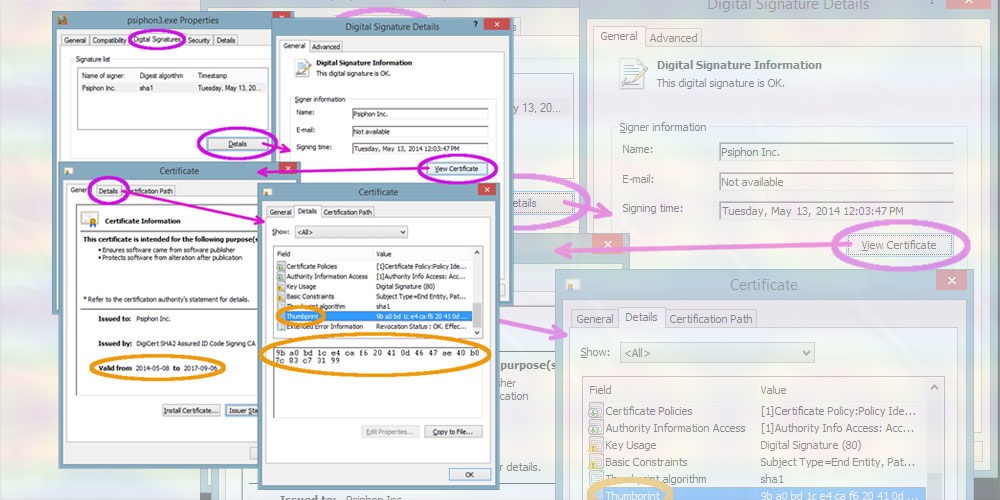Screen dimensions: 1000x500
Task: Click enlarged Name field containing Psiphon Inc.
Action: pos(836,152)
